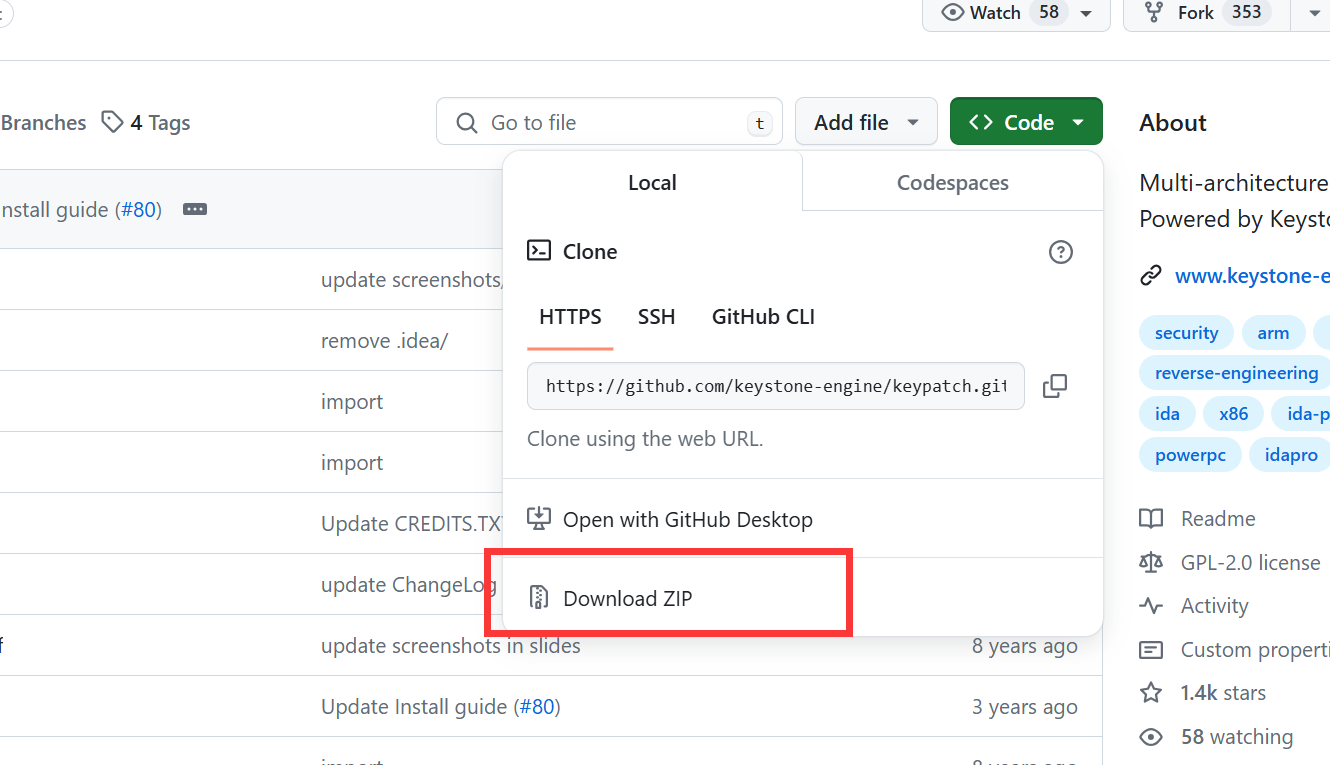Screen dimensions: 1330x765
Task: Open #80 link in the 3 years ago row
Action: click(536, 706)
